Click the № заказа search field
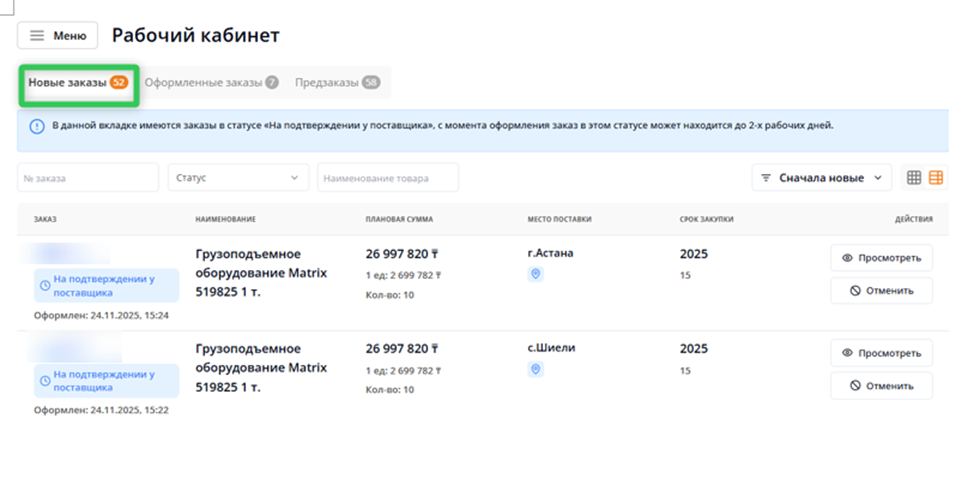This screenshot has width=974, height=478. tap(88, 178)
